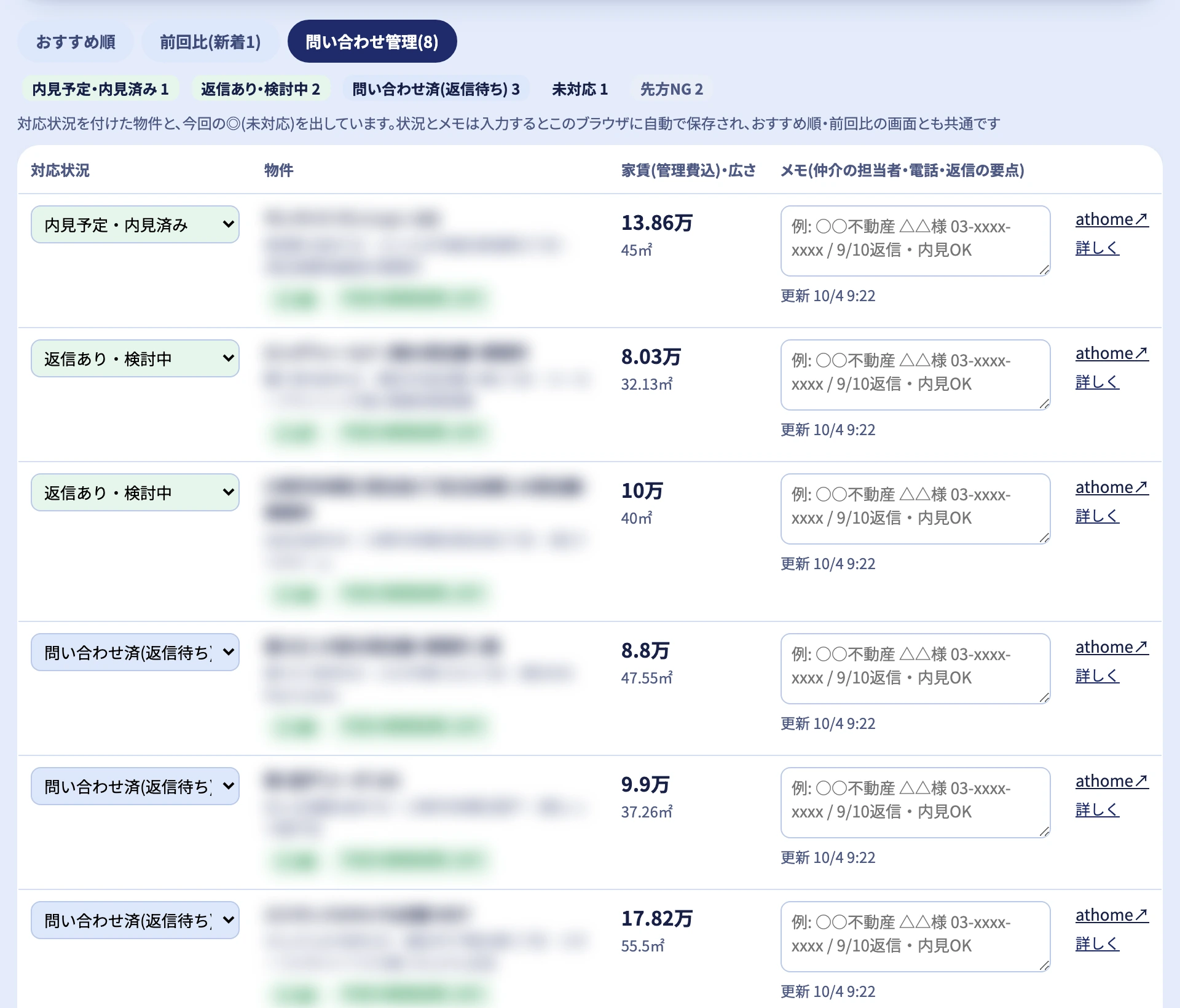Open athome link for 17.82万 property
1180x1008 pixels.
(1112, 915)
